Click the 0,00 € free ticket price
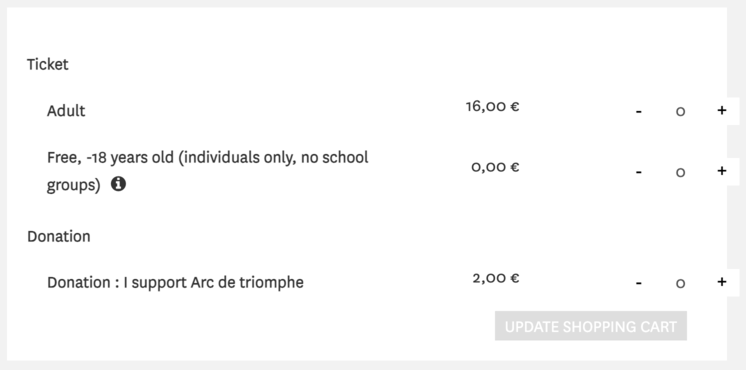Viewport: 746px width, 370px height. [x=495, y=167]
